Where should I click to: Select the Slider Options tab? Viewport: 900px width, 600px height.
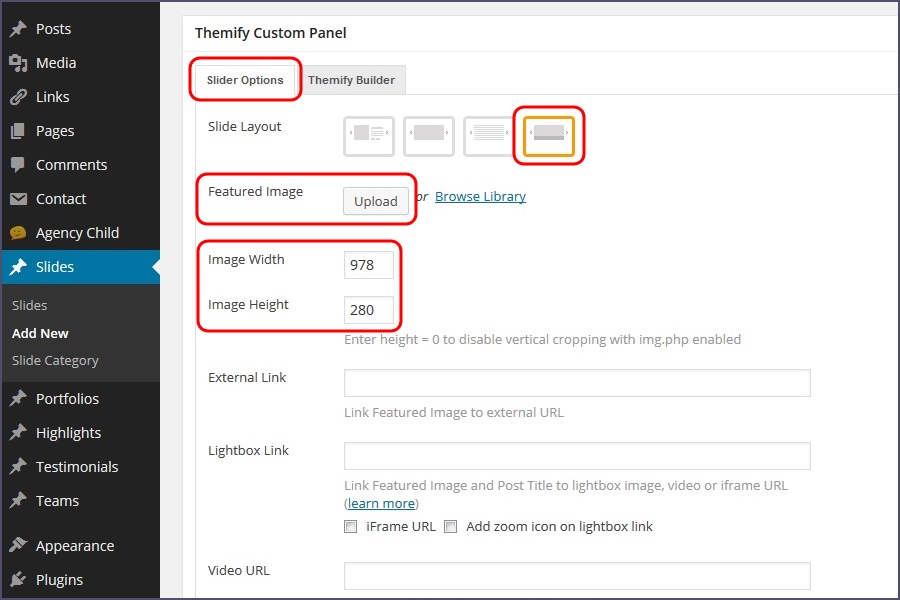[x=245, y=80]
